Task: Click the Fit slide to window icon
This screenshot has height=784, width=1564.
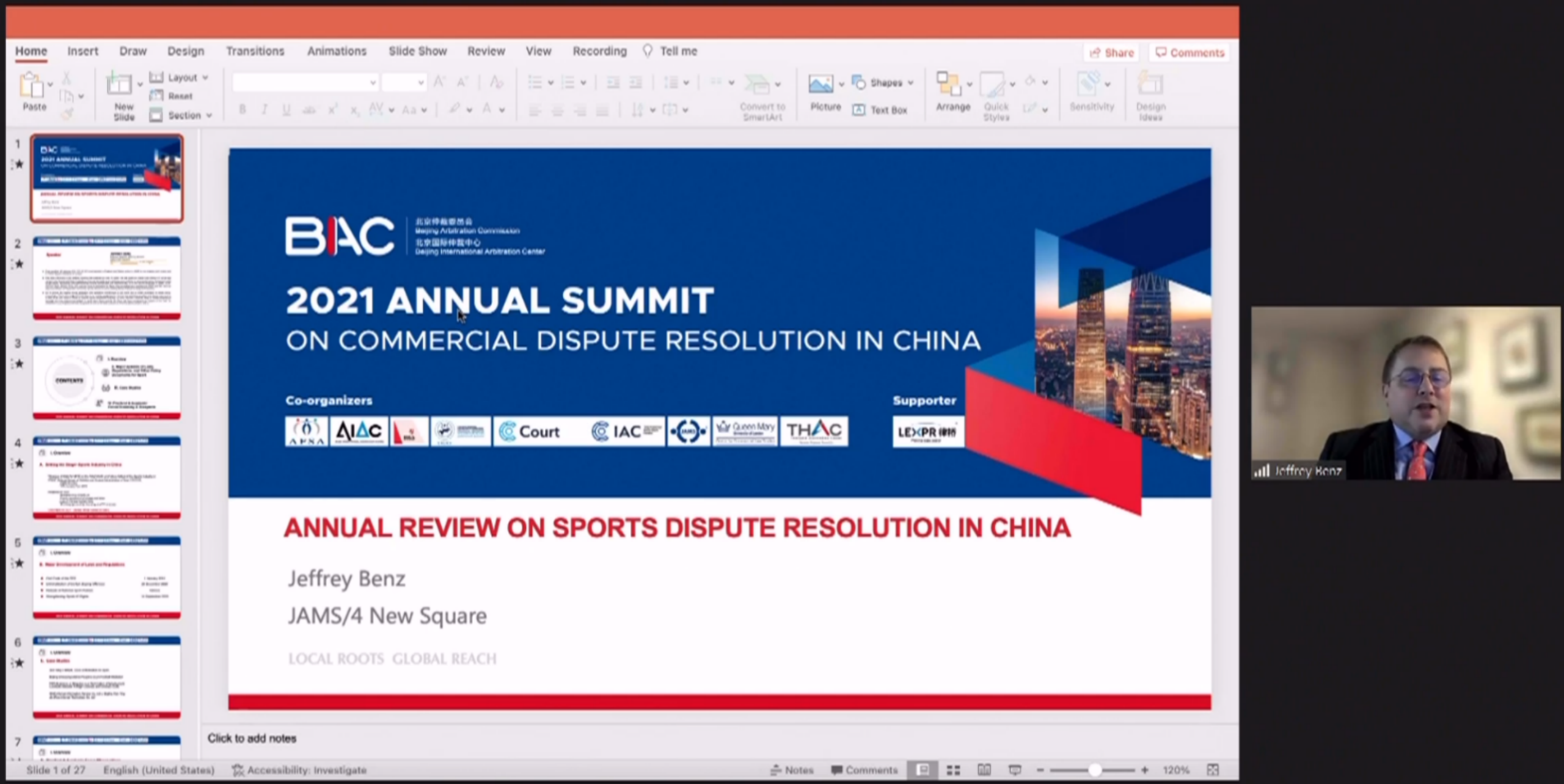Action: pos(1213,770)
